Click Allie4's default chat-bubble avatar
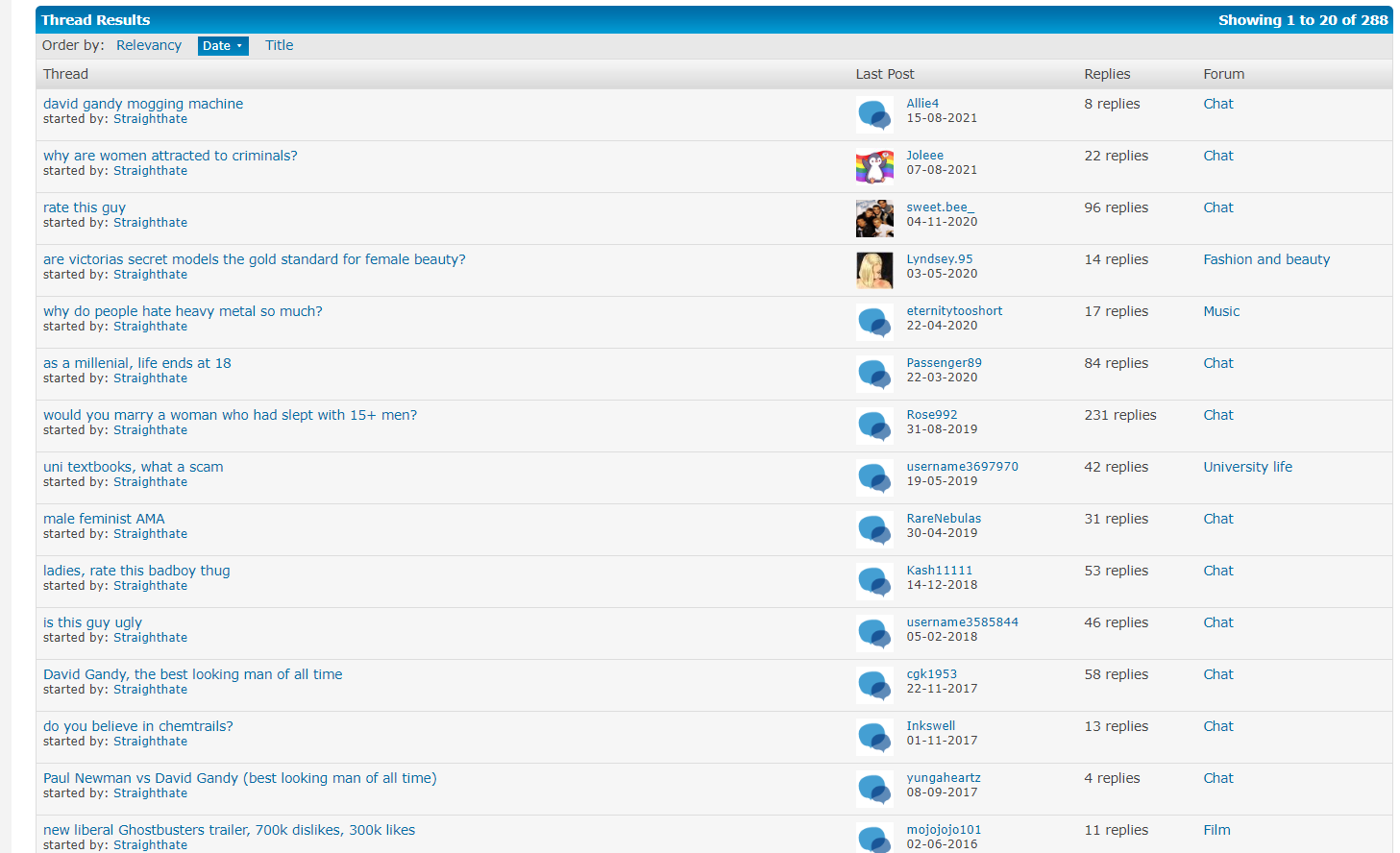 coord(874,115)
